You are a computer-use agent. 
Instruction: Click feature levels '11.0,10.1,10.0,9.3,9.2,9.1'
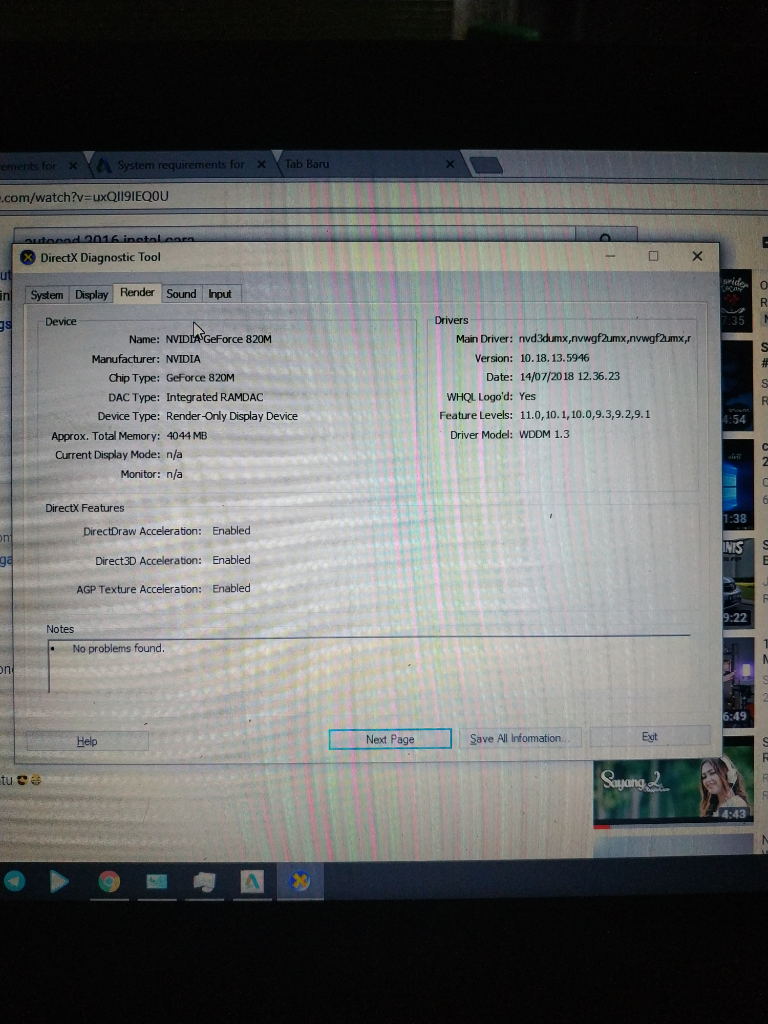point(584,415)
